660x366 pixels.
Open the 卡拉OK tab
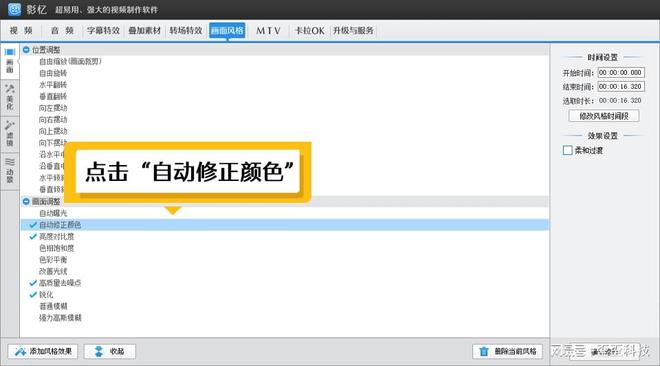click(309, 31)
